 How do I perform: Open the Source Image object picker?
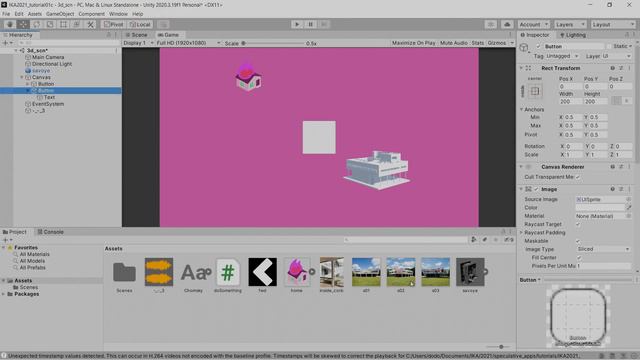coord(628,200)
